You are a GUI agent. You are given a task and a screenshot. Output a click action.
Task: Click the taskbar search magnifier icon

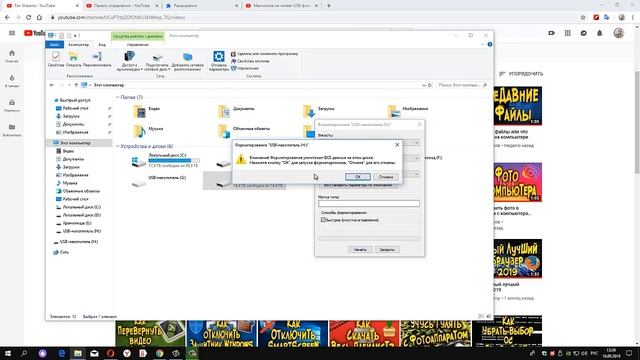point(24,353)
